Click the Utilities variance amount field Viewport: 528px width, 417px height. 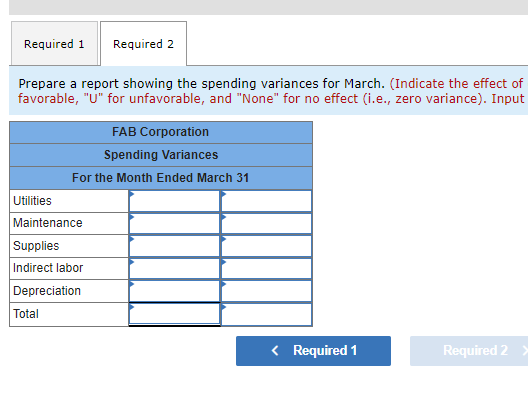[174, 201]
